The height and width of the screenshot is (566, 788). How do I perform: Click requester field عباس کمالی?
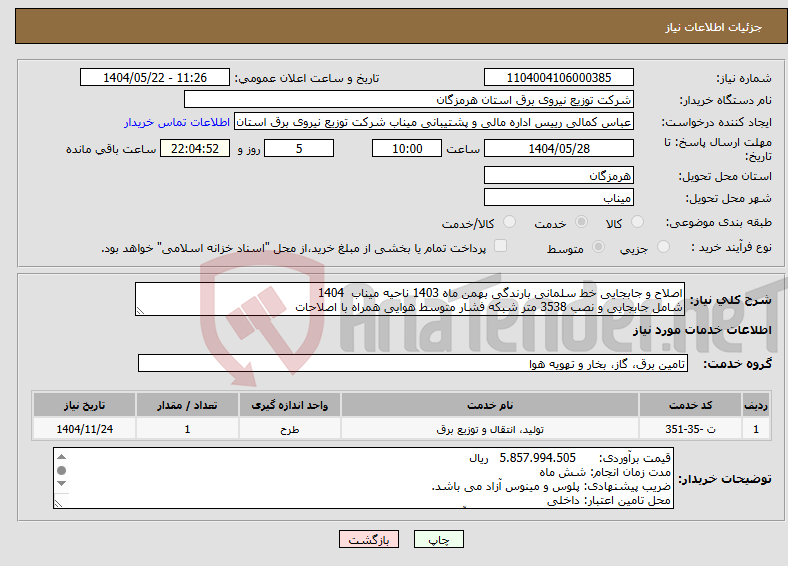(434, 122)
